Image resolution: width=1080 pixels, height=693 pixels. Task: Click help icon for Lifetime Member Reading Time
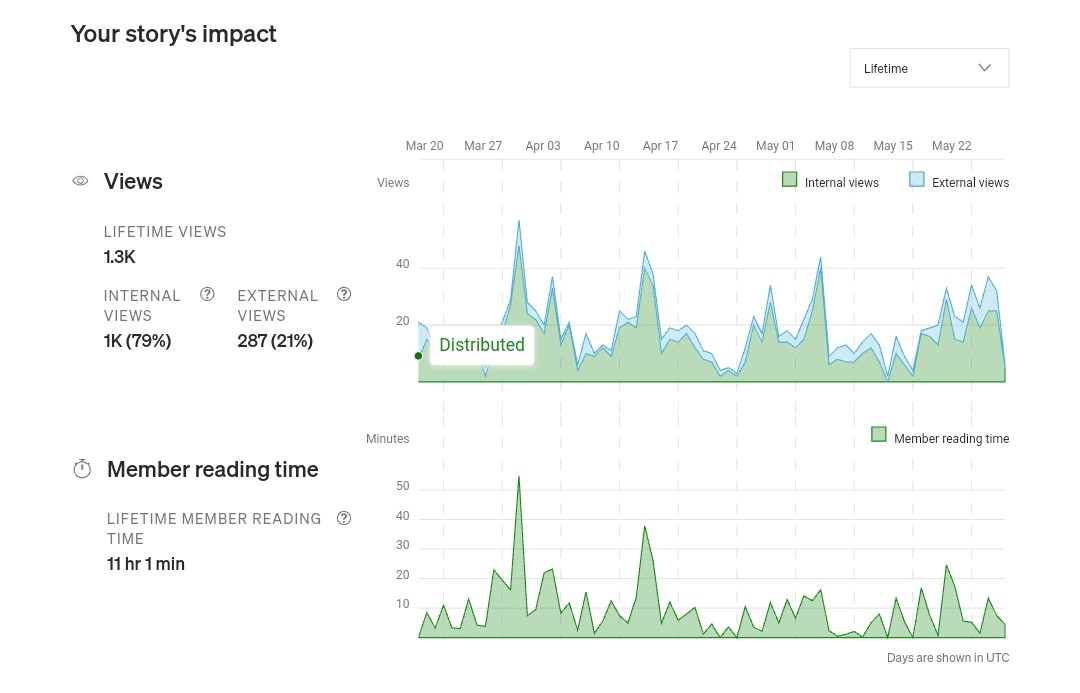[344, 518]
